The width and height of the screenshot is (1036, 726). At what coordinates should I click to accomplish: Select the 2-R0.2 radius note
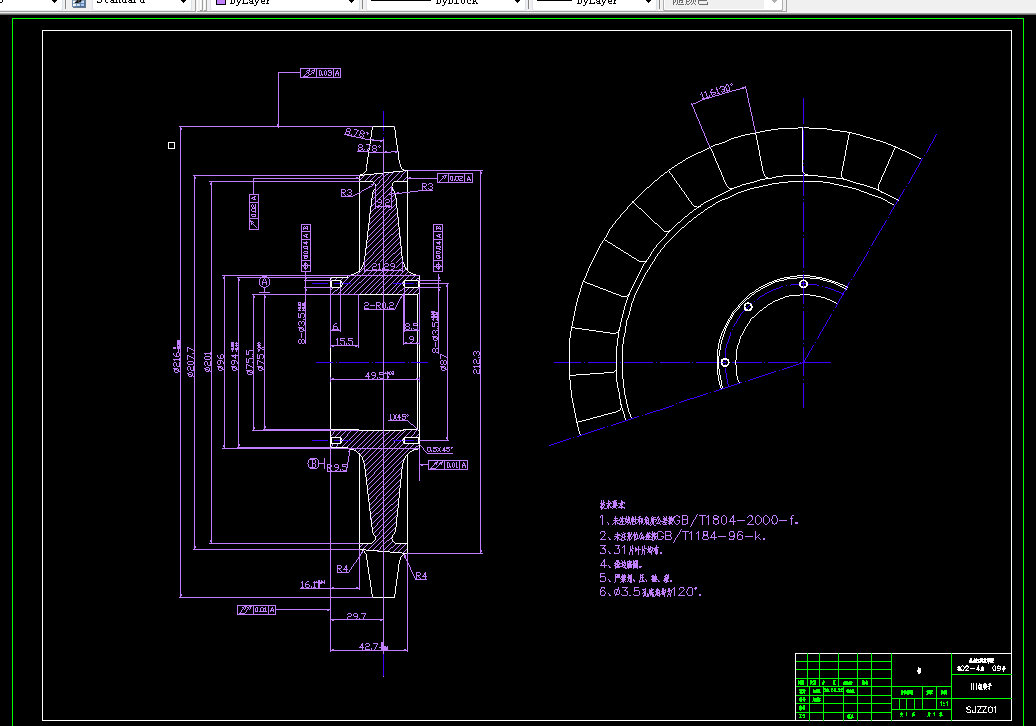click(x=379, y=305)
